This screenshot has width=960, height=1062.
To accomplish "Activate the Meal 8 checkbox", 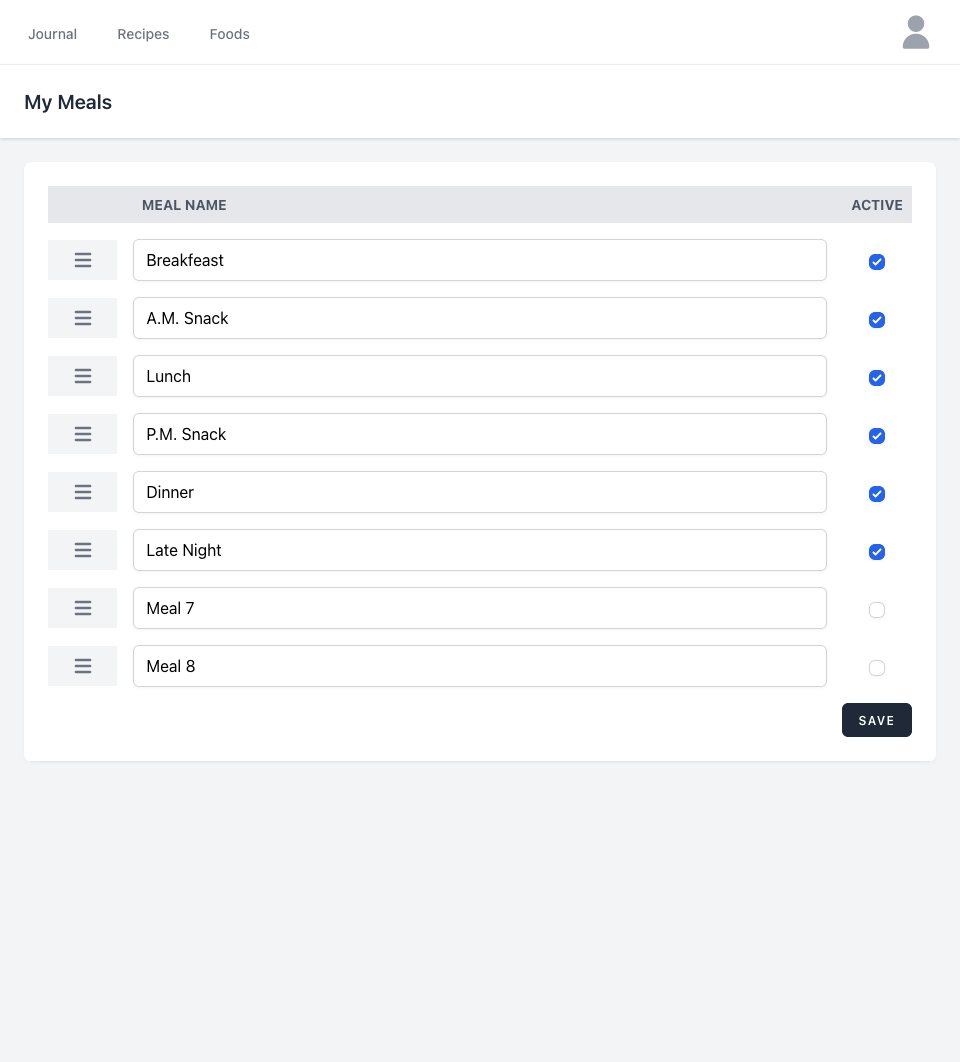I will pos(877,668).
